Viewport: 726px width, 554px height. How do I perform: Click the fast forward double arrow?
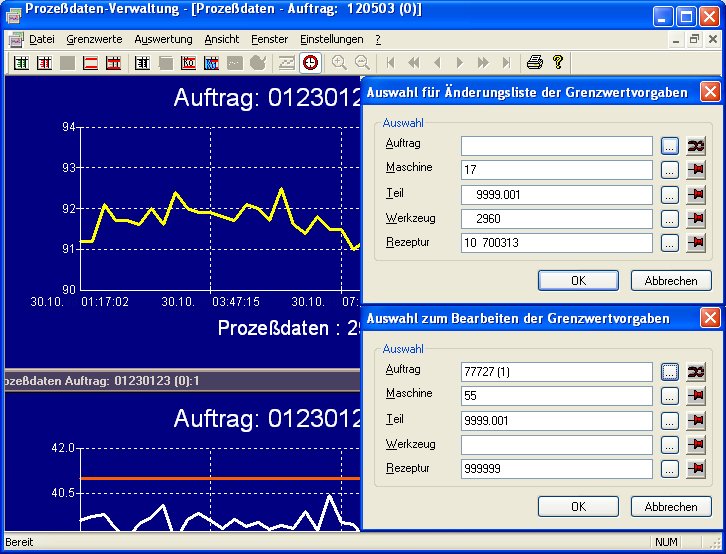pos(483,62)
